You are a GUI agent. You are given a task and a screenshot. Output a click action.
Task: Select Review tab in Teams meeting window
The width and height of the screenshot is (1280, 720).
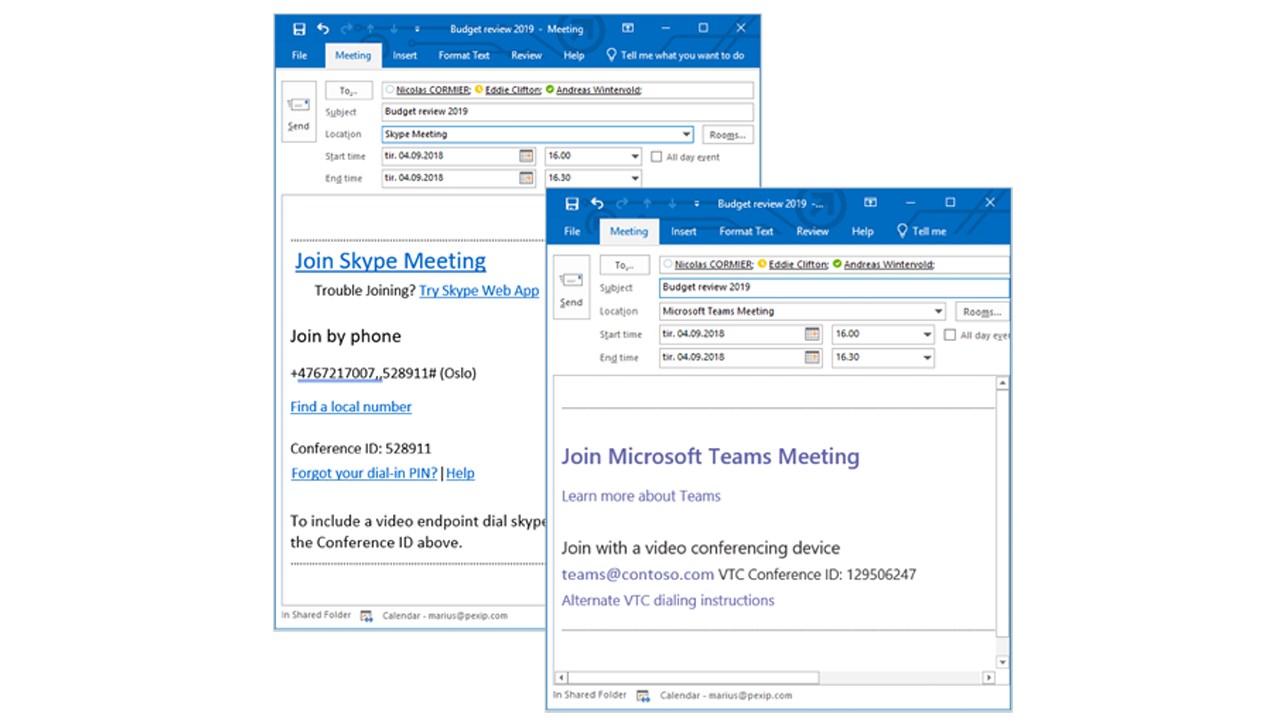coord(812,231)
